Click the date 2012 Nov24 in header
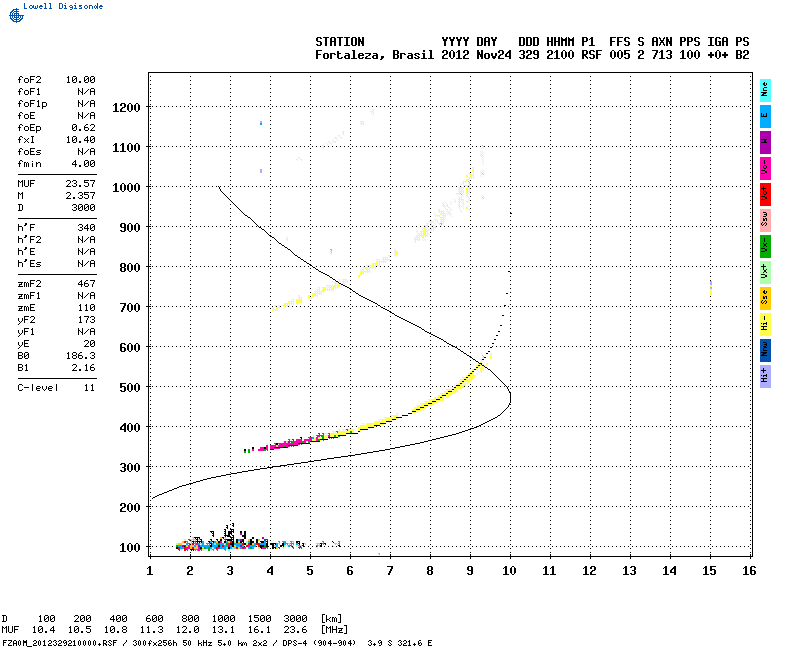Screen dimensions: 800x650 click(x=476, y=55)
